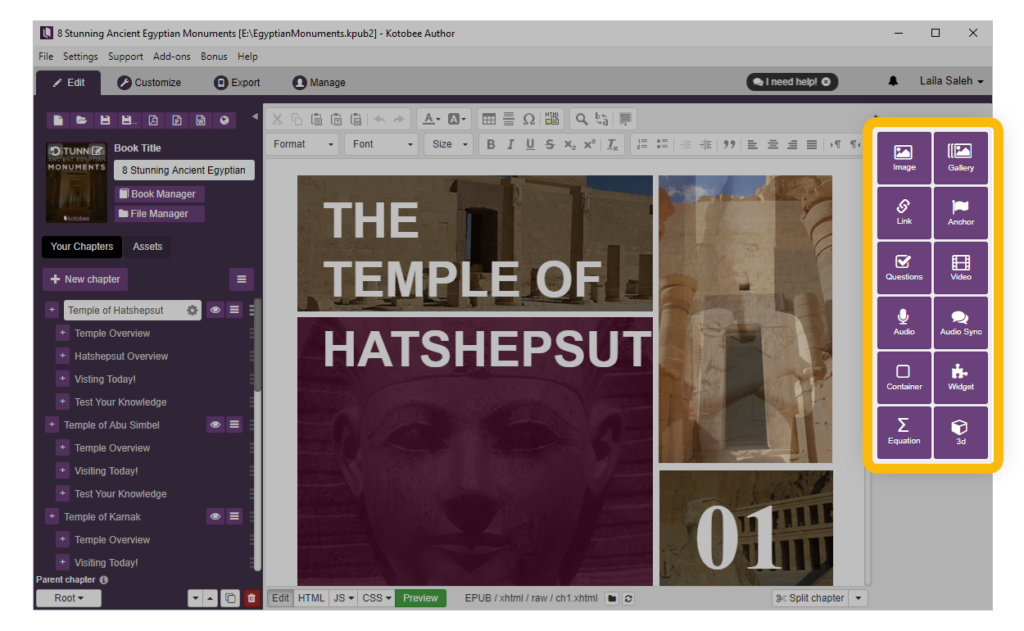Insert a table using the toolbar icon
The width and height of the screenshot is (1024, 631).
tap(489, 119)
